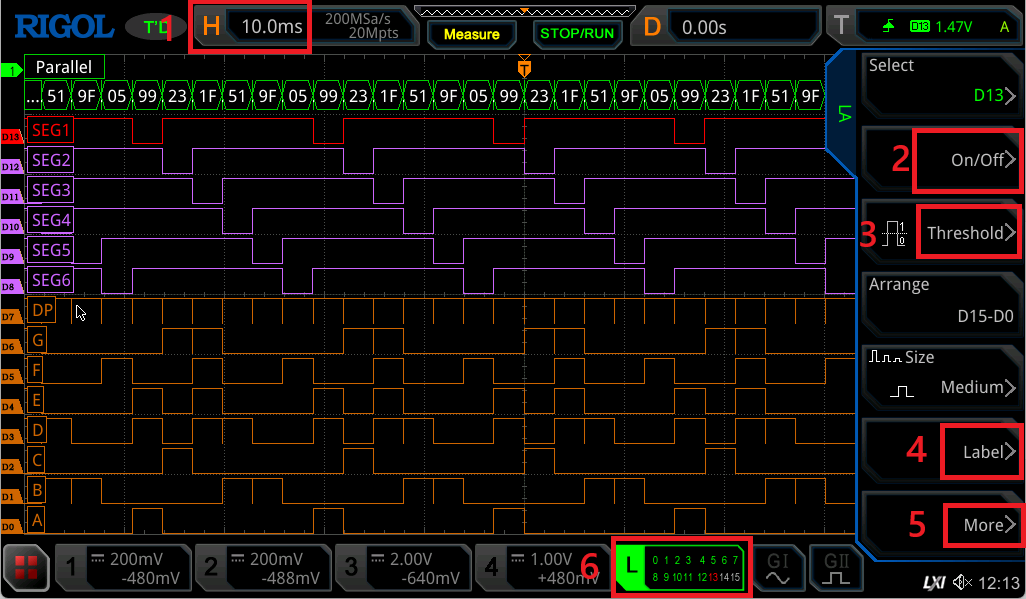This screenshot has width=1026, height=599.
Task: Toggle channel 4 at 1.00V
Action: [541, 567]
